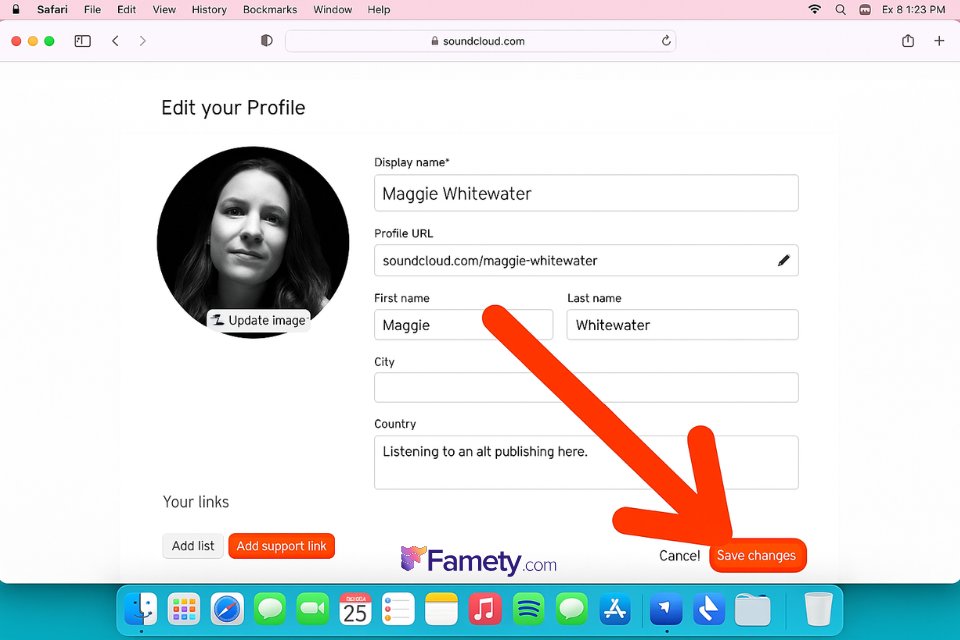960x640 pixels.
Task: Click the Add support link button
Action: (x=282, y=546)
